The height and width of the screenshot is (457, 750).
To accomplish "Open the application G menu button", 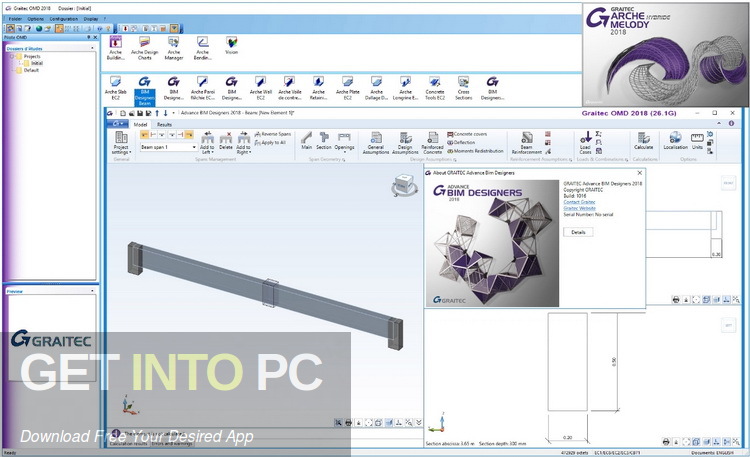I will 117,124.
